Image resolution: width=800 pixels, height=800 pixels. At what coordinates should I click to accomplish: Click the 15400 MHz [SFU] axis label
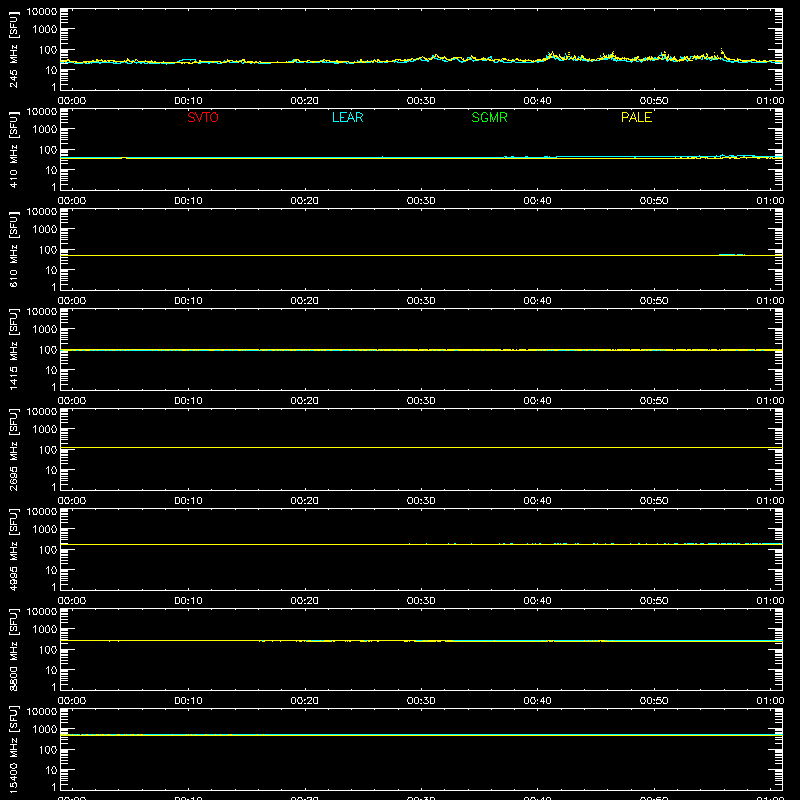14,749
